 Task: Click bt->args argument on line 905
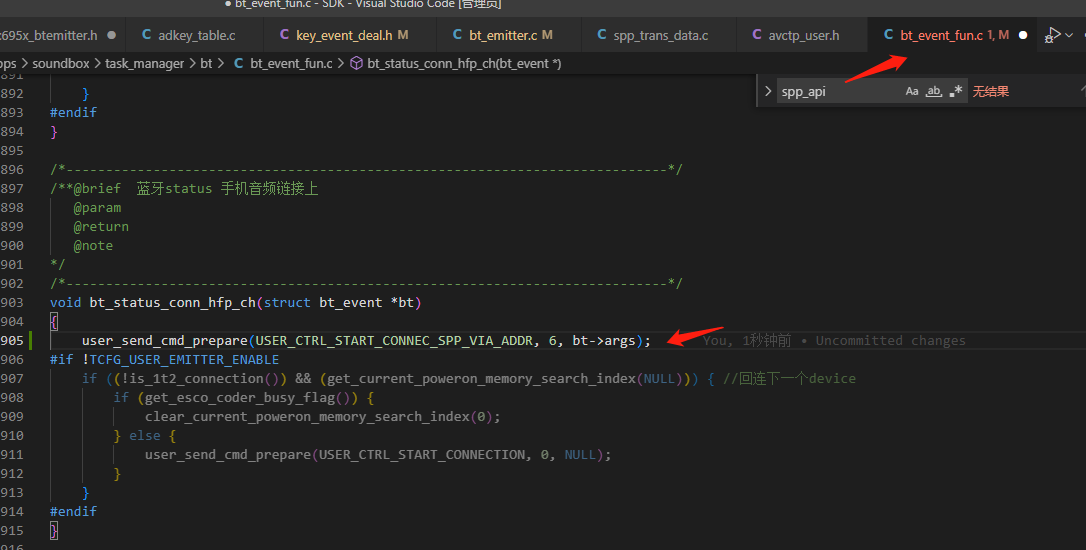click(x=603, y=341)
